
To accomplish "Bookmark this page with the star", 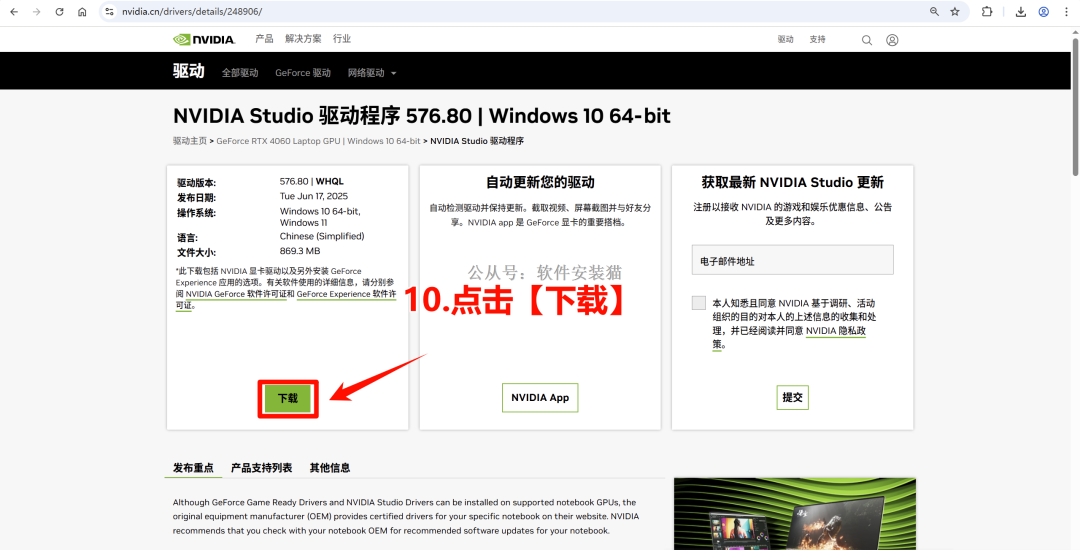I will [x=955, y=12].
